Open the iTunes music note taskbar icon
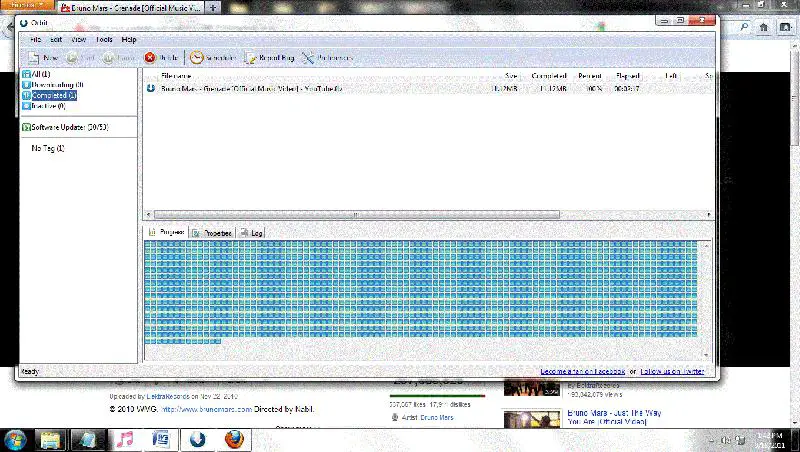The image size is (800, 452). pos(124,440)
